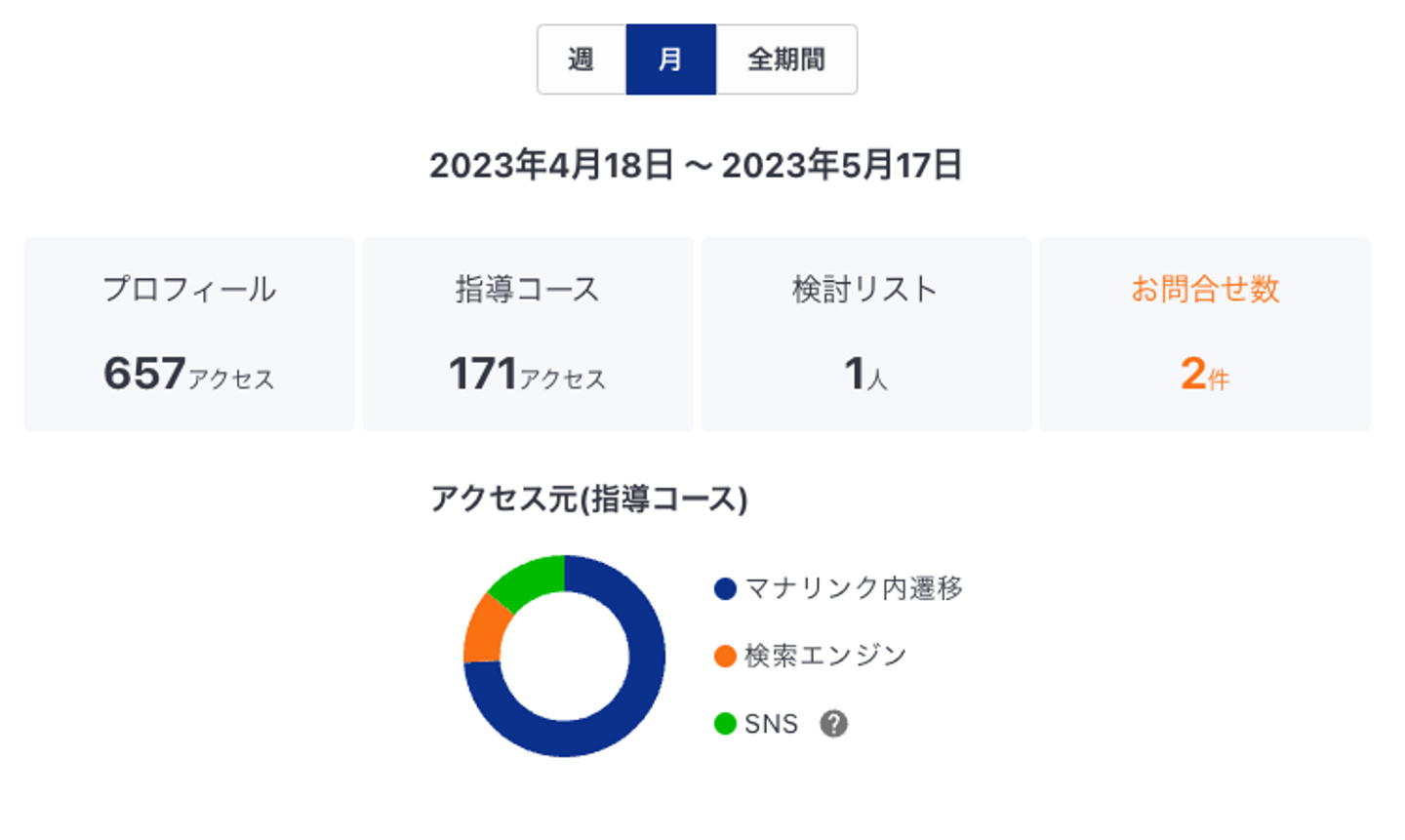Select the 月 (month) period tab
This screenshot has height=840, width=1405.
pyautogui.click(x=670, y=60)
